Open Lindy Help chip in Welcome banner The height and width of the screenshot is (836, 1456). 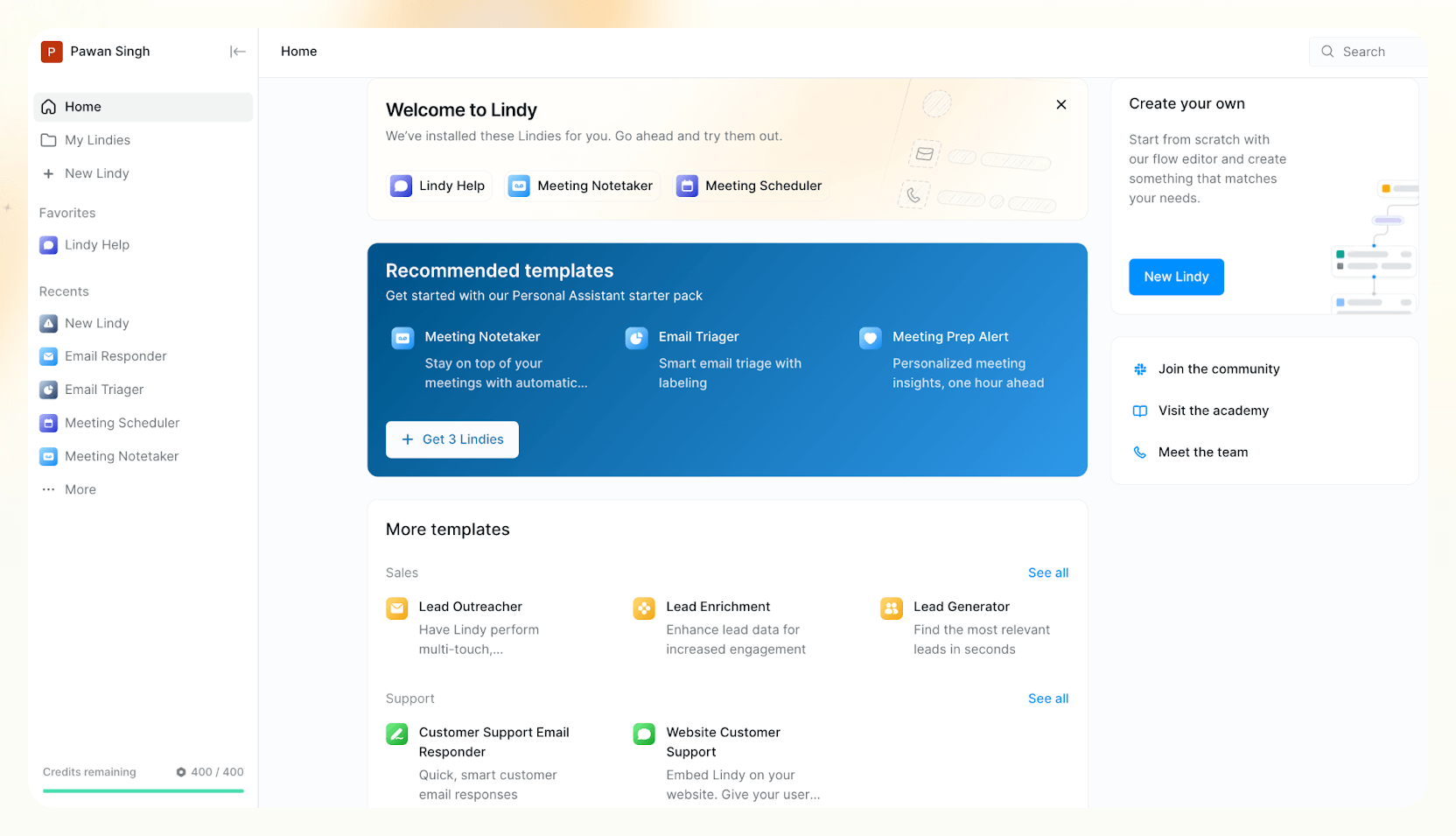coord(438,186)
